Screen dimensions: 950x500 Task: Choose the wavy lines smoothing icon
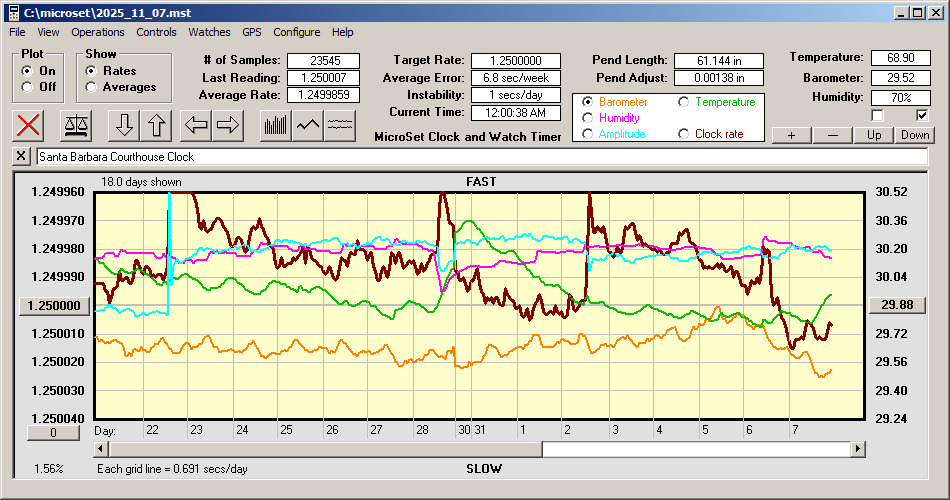[340, 125]
